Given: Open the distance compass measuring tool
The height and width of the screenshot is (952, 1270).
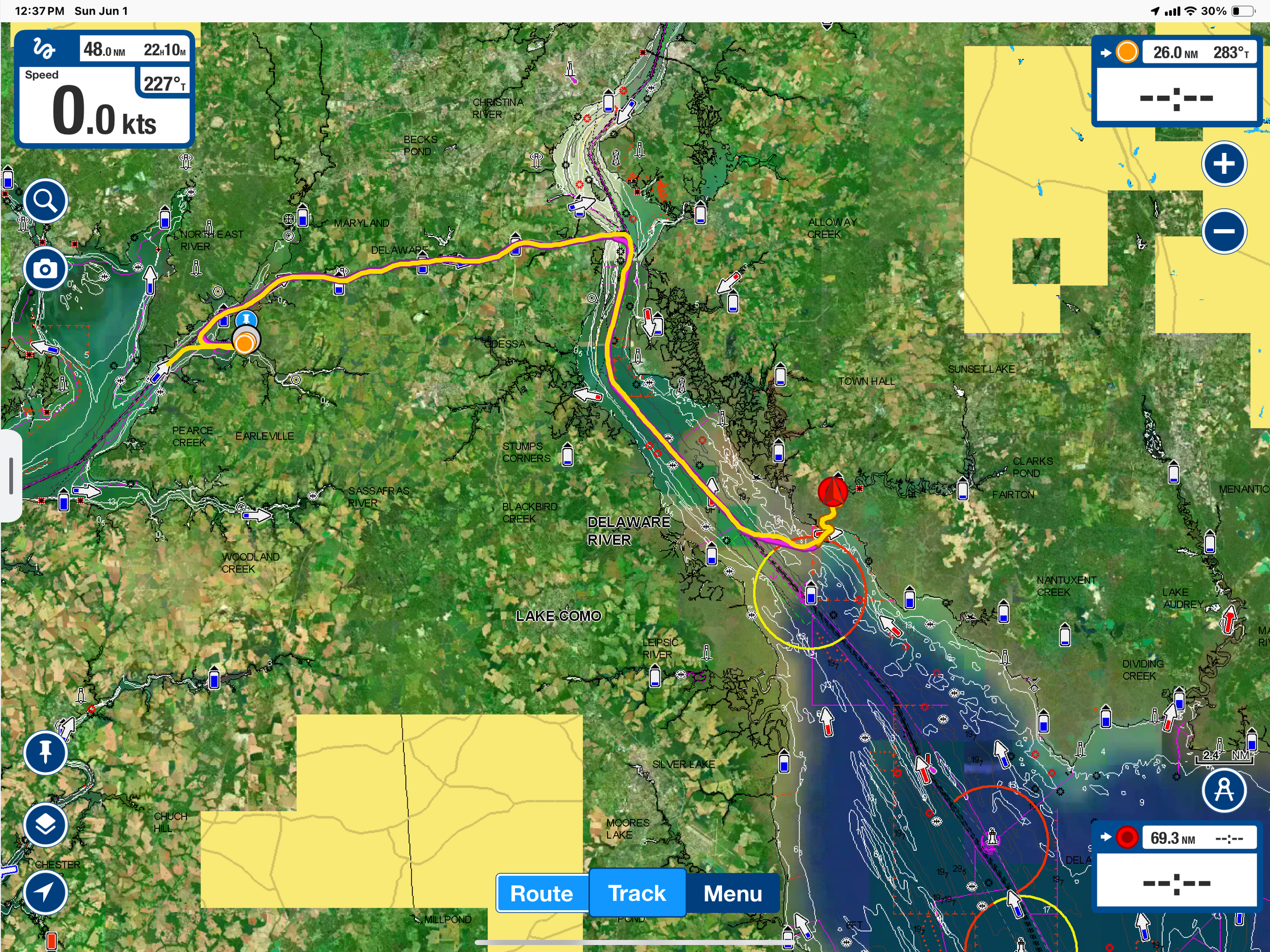Looking at the screenshot, I should click(x=1223, y=790).
